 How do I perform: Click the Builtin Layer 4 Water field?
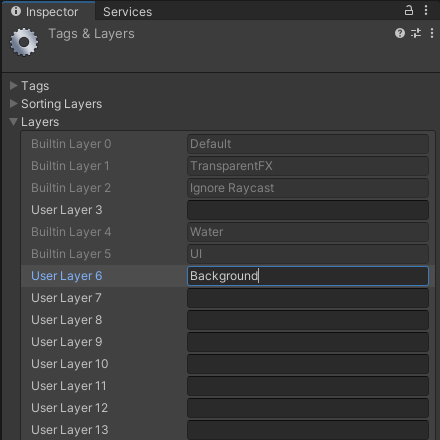(308, 232)
